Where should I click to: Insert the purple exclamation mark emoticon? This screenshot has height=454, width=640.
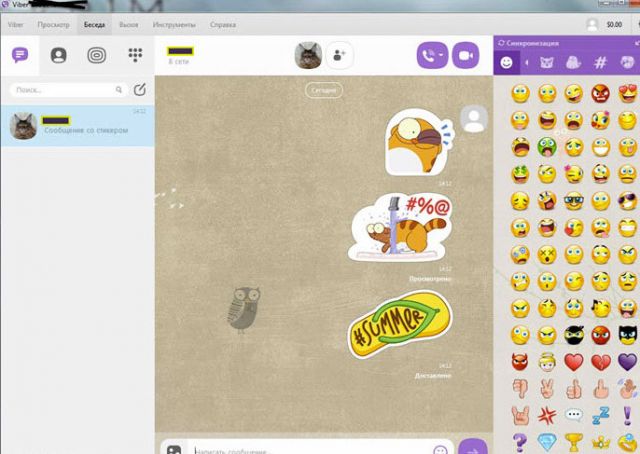point(627,415)
